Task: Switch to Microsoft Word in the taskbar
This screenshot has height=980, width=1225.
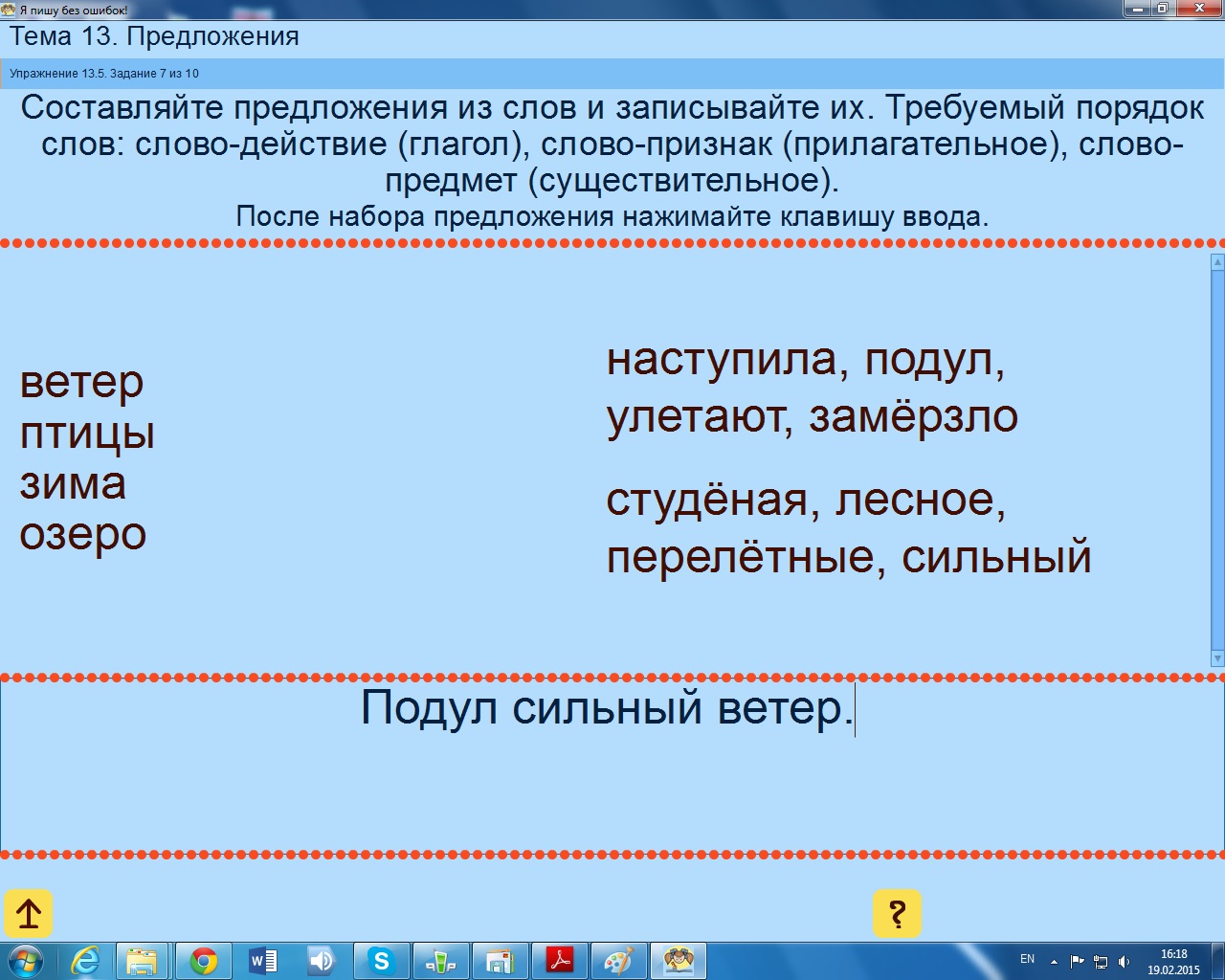Action: coord(262,960)
